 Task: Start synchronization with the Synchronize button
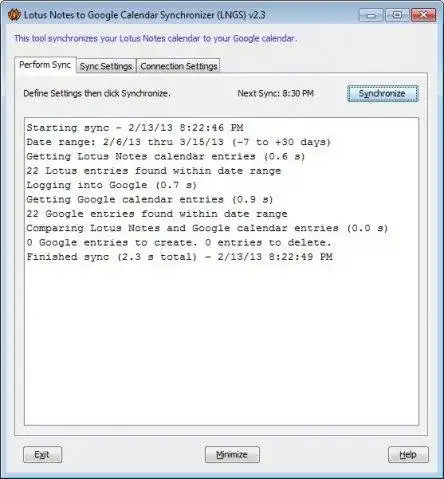pyautogui.click(x=382, y=93)
